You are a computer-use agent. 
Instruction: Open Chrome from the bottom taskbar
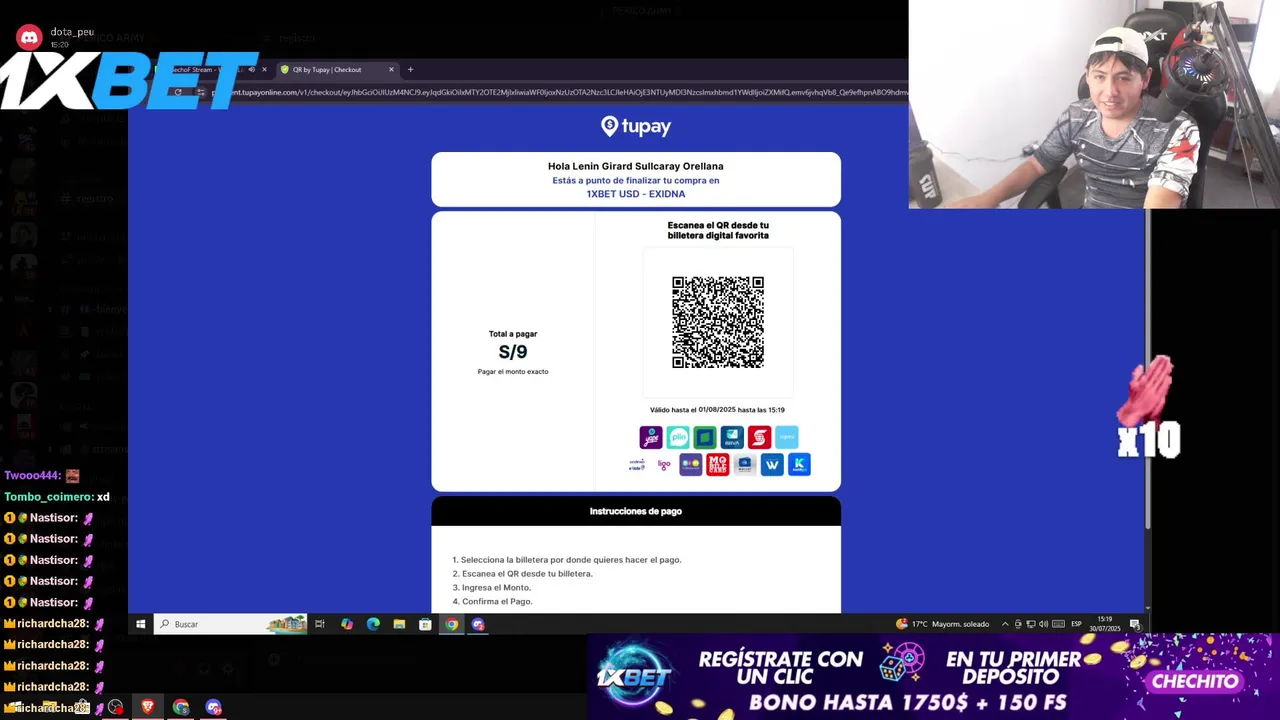[x=181, y=708]
